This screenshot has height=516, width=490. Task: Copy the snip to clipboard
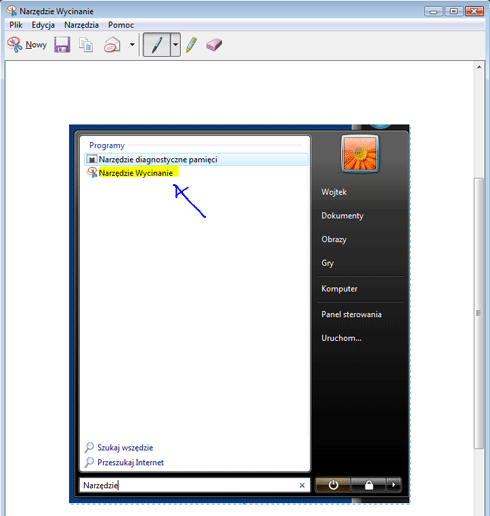(86, 45)
